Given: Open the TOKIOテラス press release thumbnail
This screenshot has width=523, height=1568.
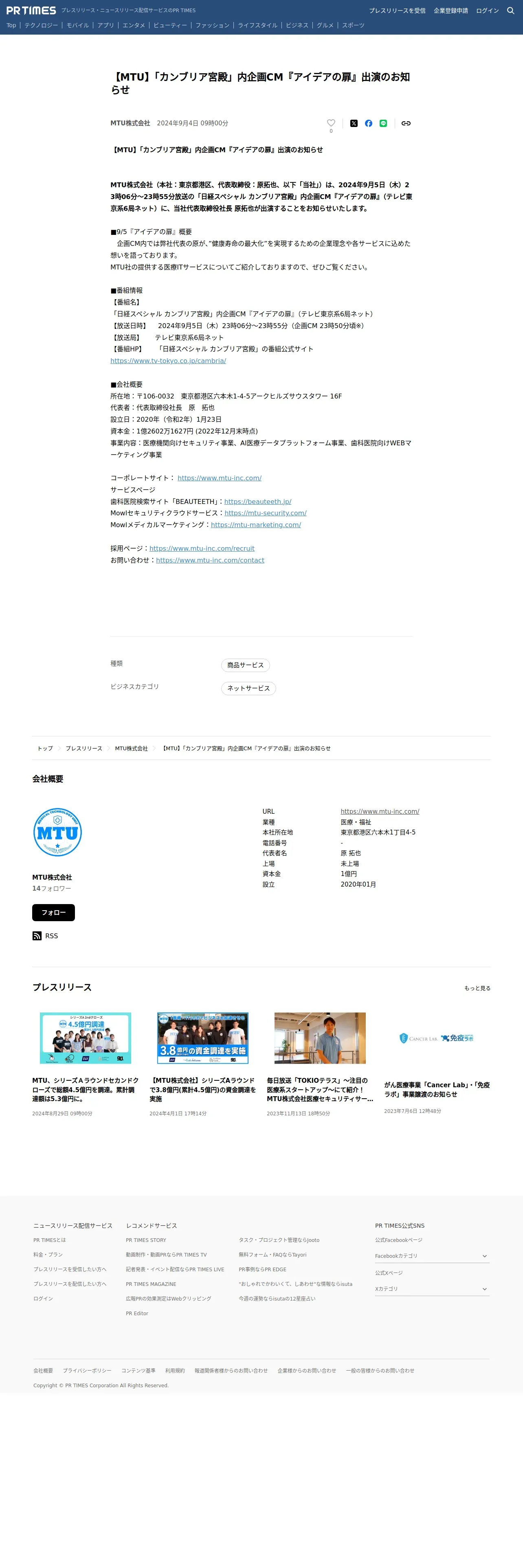Looking at the screenshot, I should point(320,1038).
